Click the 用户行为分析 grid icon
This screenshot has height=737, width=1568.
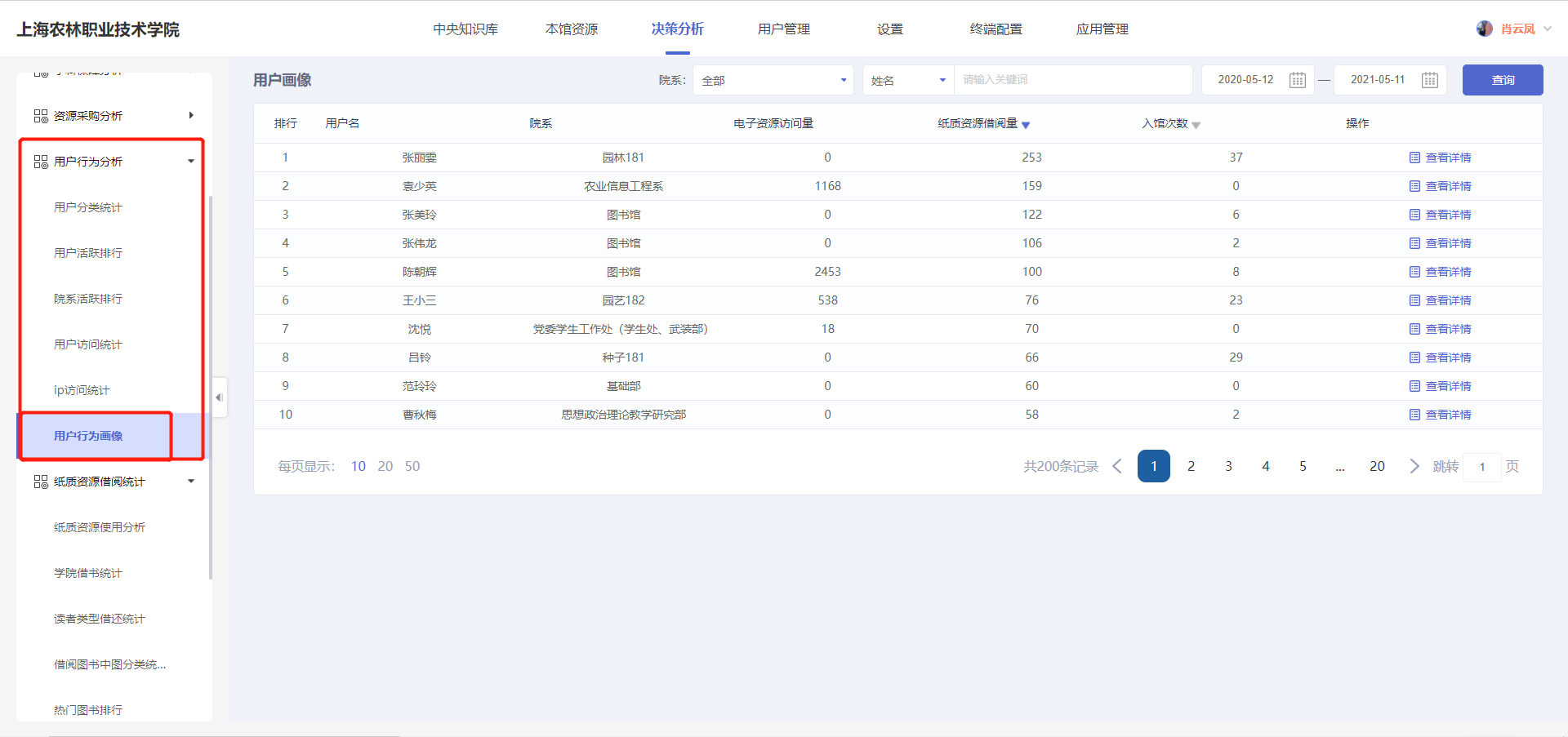(x=41, y=162)
